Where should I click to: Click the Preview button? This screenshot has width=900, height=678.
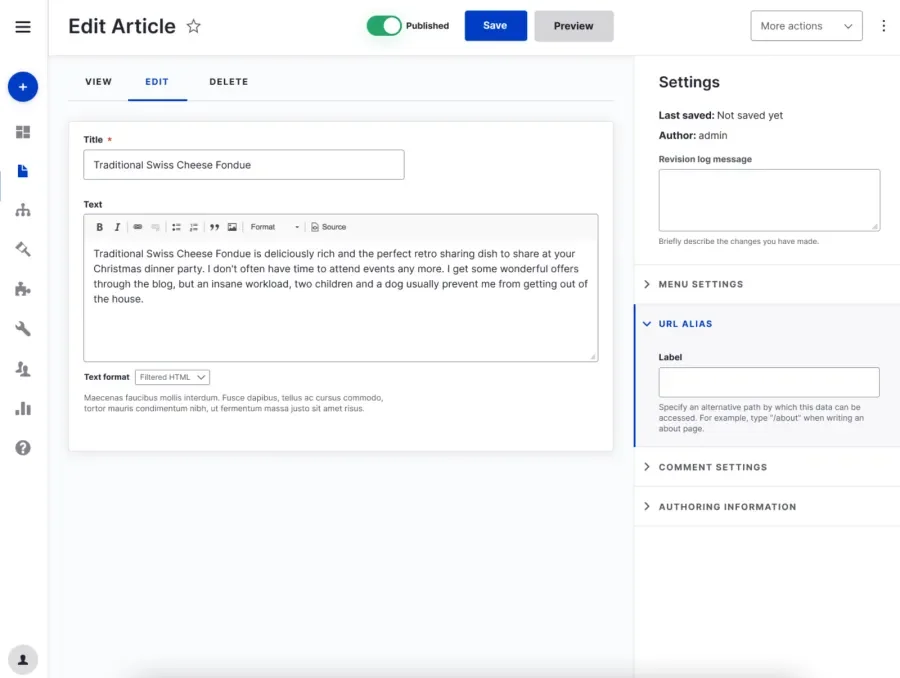click(573, 26)
